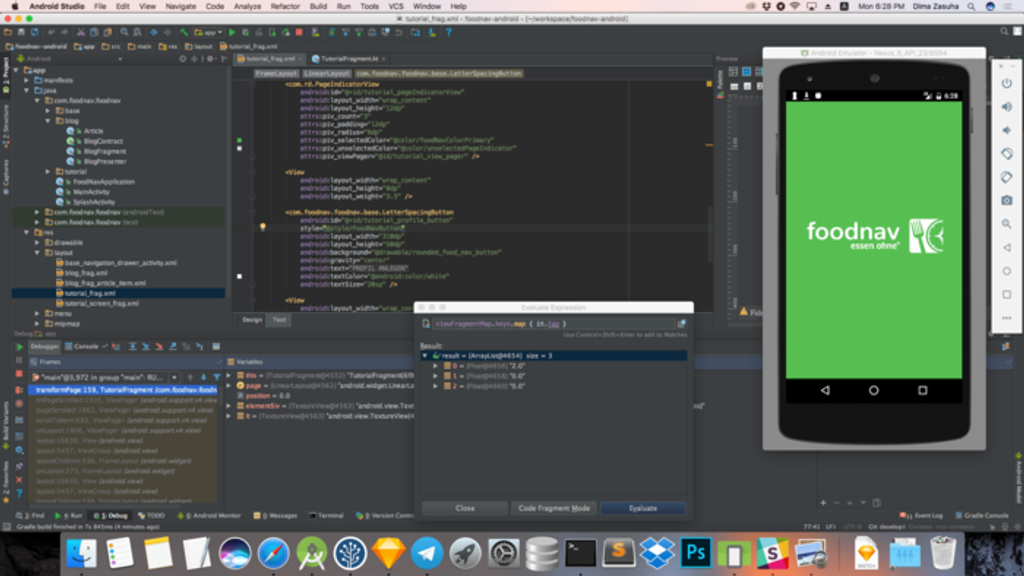Collapse the blog package folder
The width and height of the screenshot is (1024, 576).
pyautogui.click(x=48, y=121)
